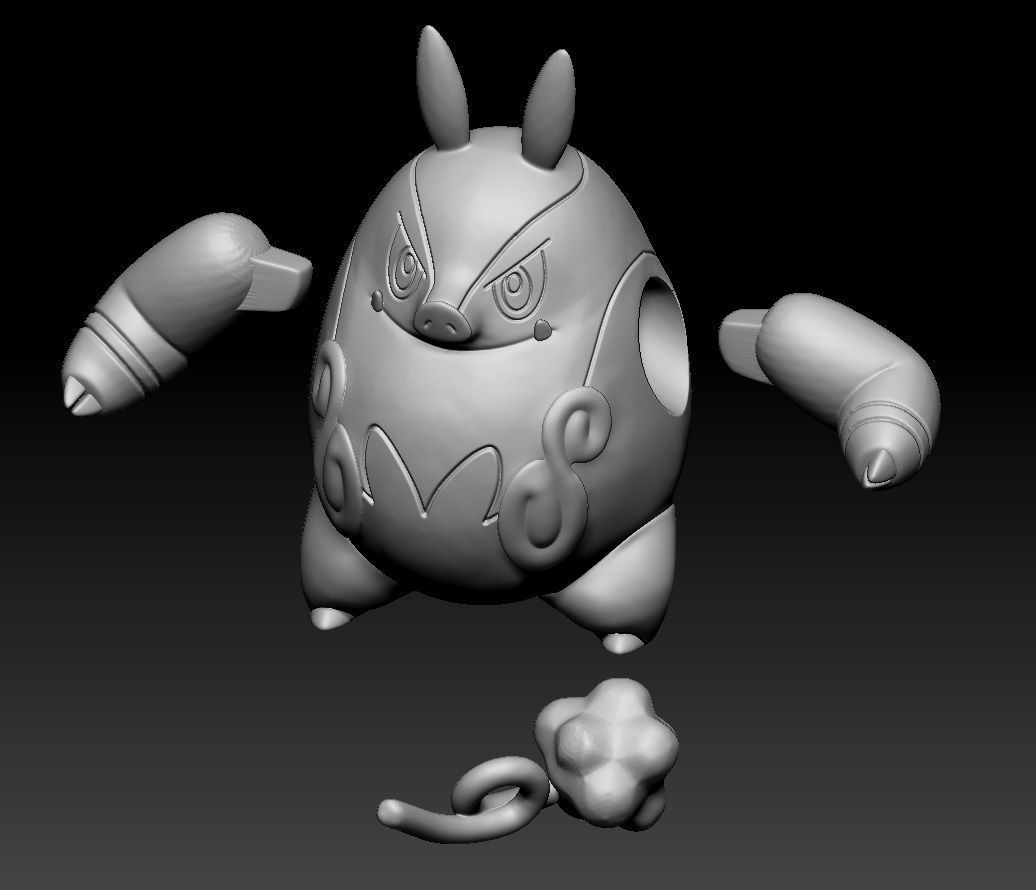Click the pig snout on the face
Viewport: 1036px width, 890px height.
click(x=443, y=321)
